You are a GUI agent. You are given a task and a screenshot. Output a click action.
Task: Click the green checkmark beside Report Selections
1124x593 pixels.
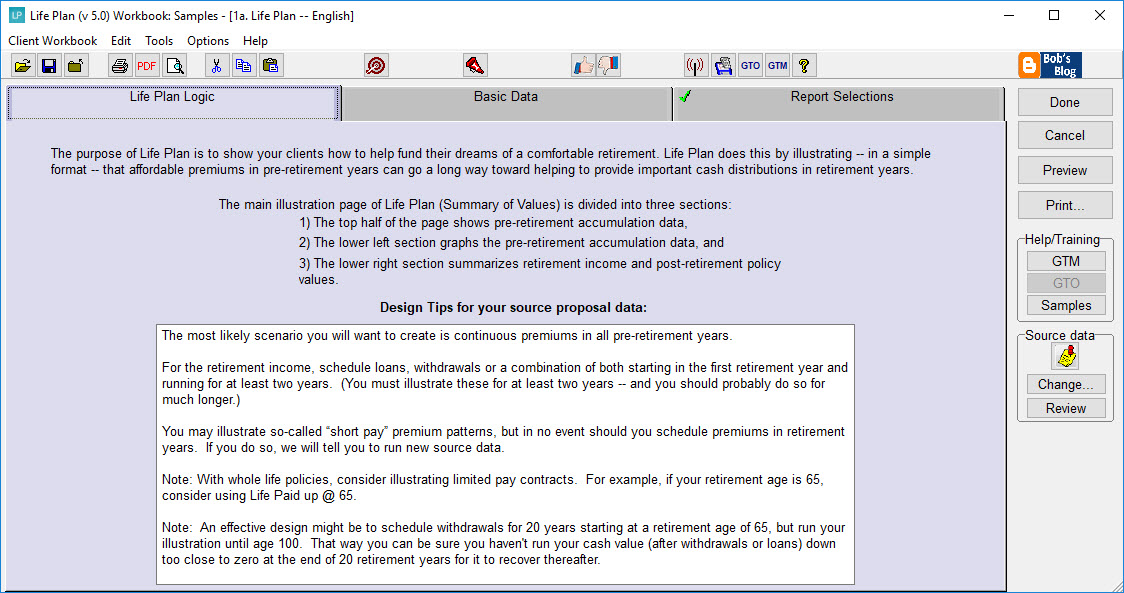click(685, 96)
